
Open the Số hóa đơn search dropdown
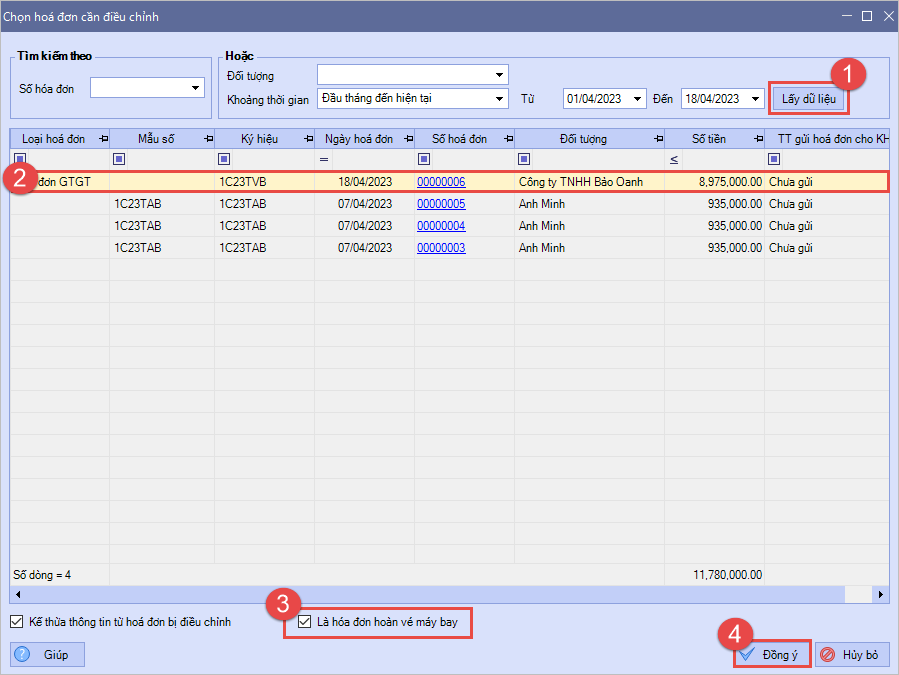click(195, 89)
